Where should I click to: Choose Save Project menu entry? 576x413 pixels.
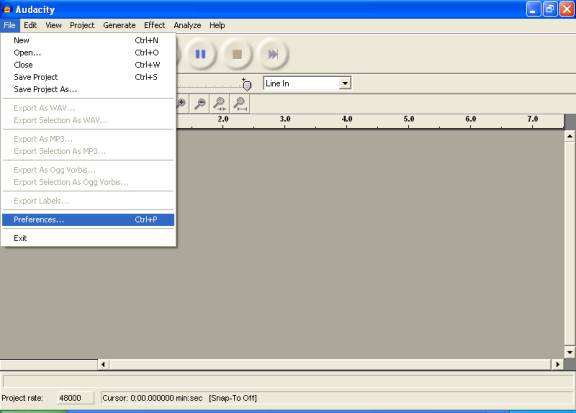[88, 77]
